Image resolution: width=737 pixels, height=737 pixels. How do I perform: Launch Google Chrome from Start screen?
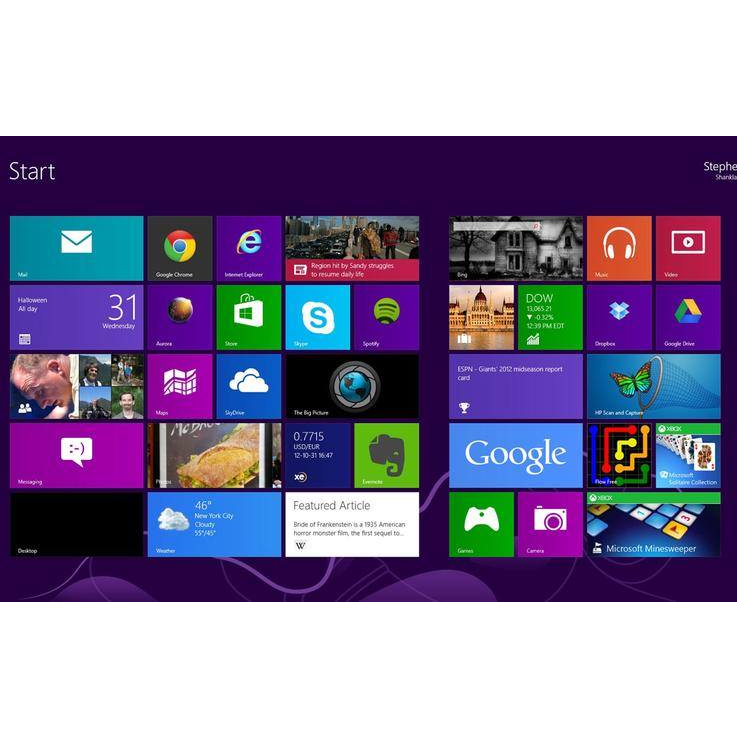(180, 248)
